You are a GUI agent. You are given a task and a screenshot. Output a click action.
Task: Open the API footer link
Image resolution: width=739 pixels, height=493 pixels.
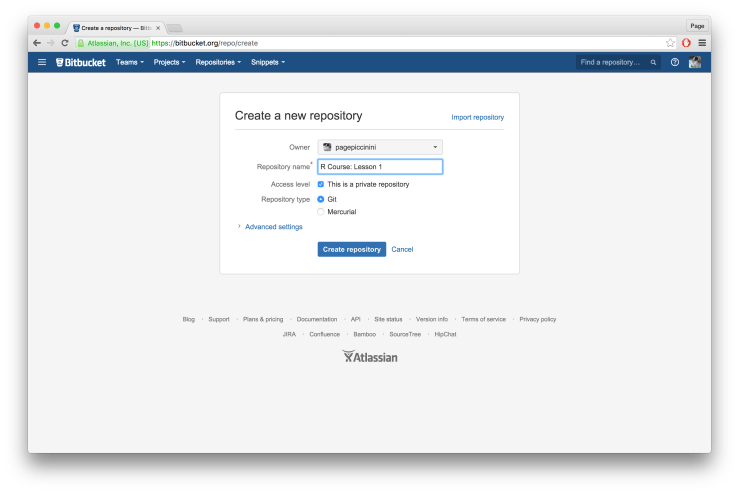[355, 319]
